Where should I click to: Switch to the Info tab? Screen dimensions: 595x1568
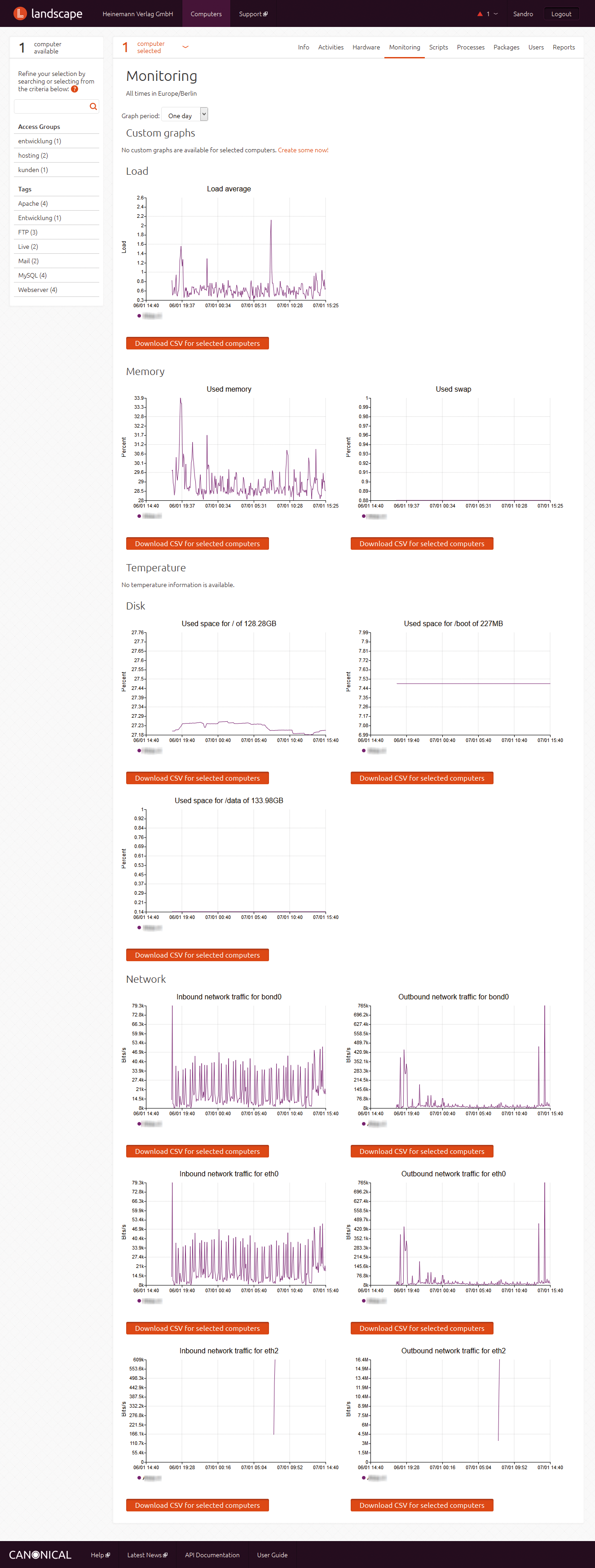[x=304, y=48]
